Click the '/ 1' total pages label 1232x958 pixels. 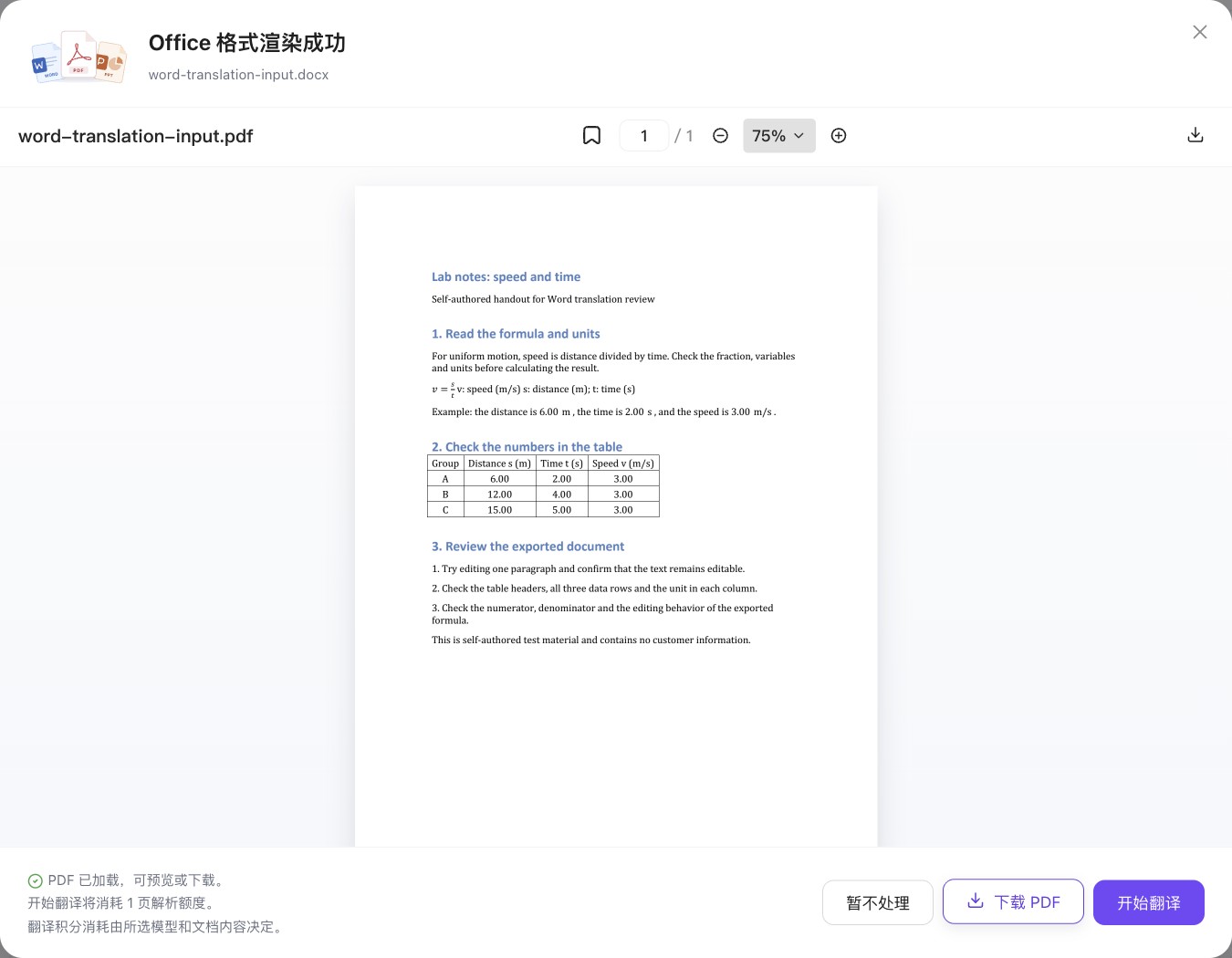point(684,136)
